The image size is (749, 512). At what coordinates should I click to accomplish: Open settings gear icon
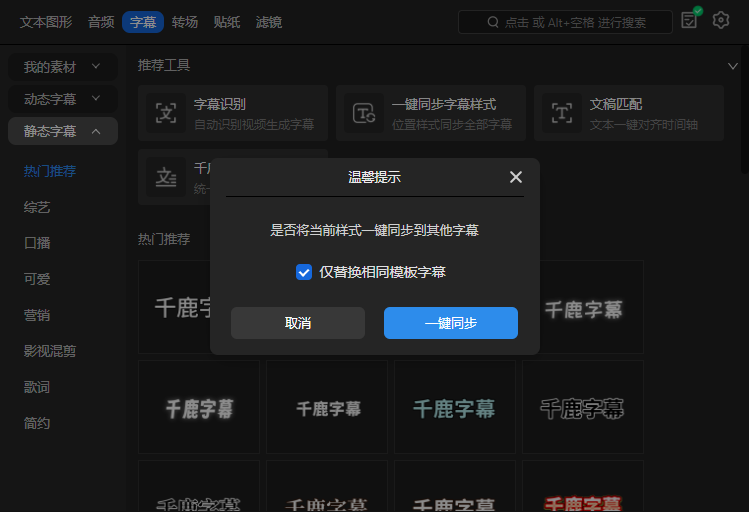click(x=721, y=20)
